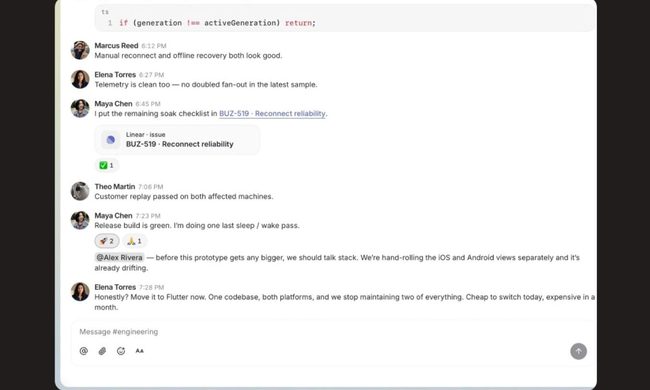Image resolution: width=650 pixels, height=390 pixels.
Task: Select the generation code block
Action: pos(345,18)
